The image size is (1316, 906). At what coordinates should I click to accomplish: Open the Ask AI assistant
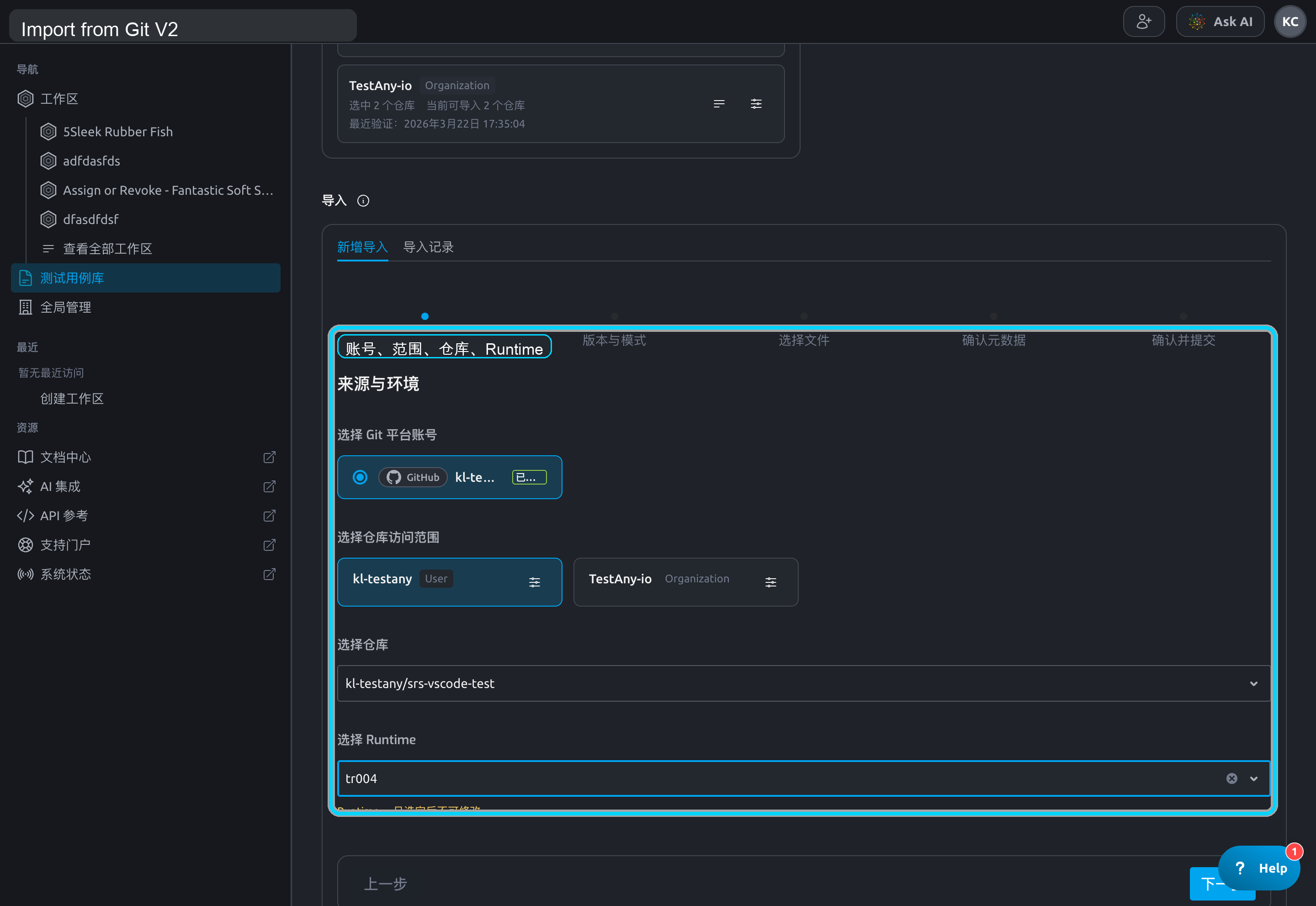(1220, 21)
